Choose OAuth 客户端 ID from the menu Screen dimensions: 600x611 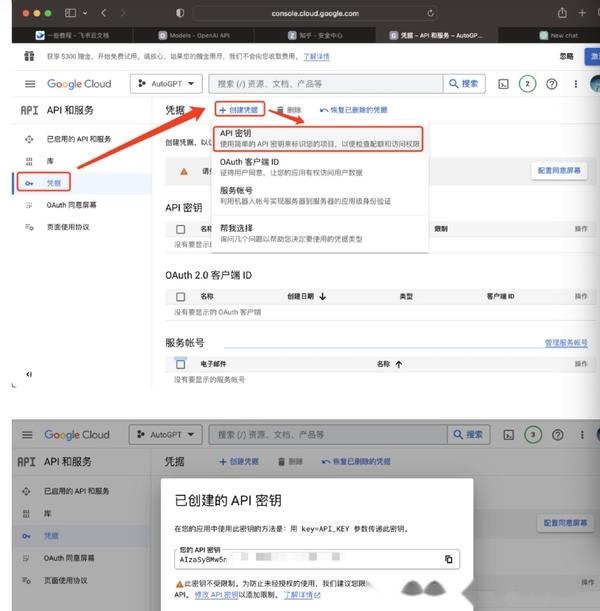319,167
